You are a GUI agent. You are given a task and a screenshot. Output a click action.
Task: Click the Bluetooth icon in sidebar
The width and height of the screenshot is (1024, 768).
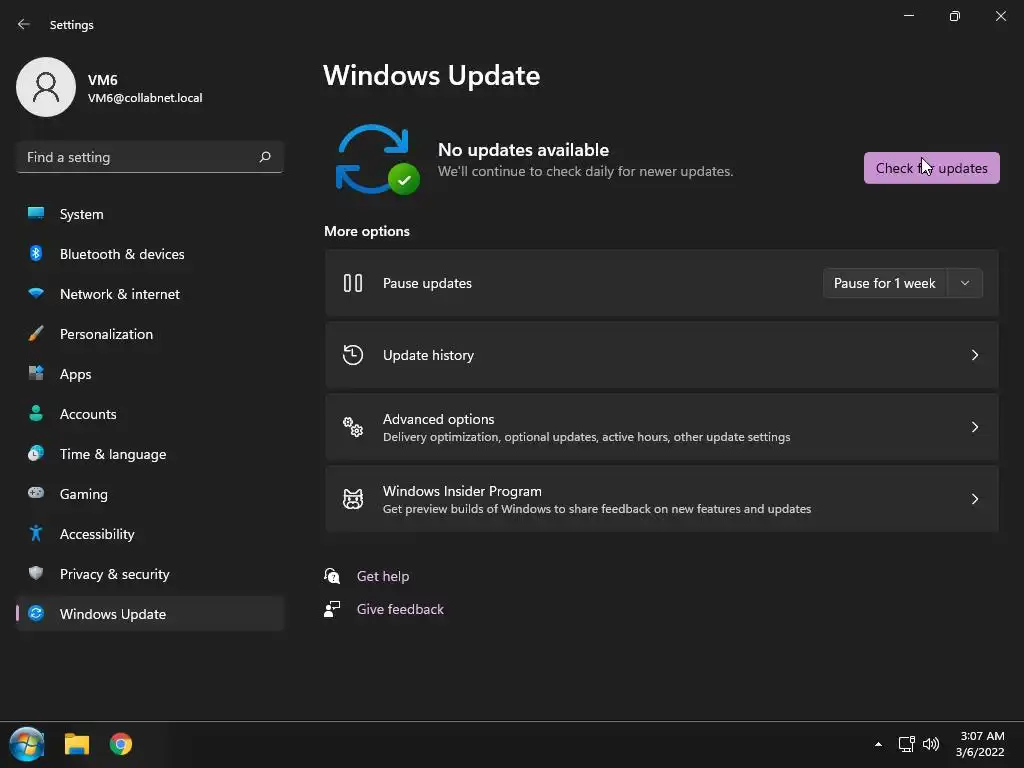36,253
